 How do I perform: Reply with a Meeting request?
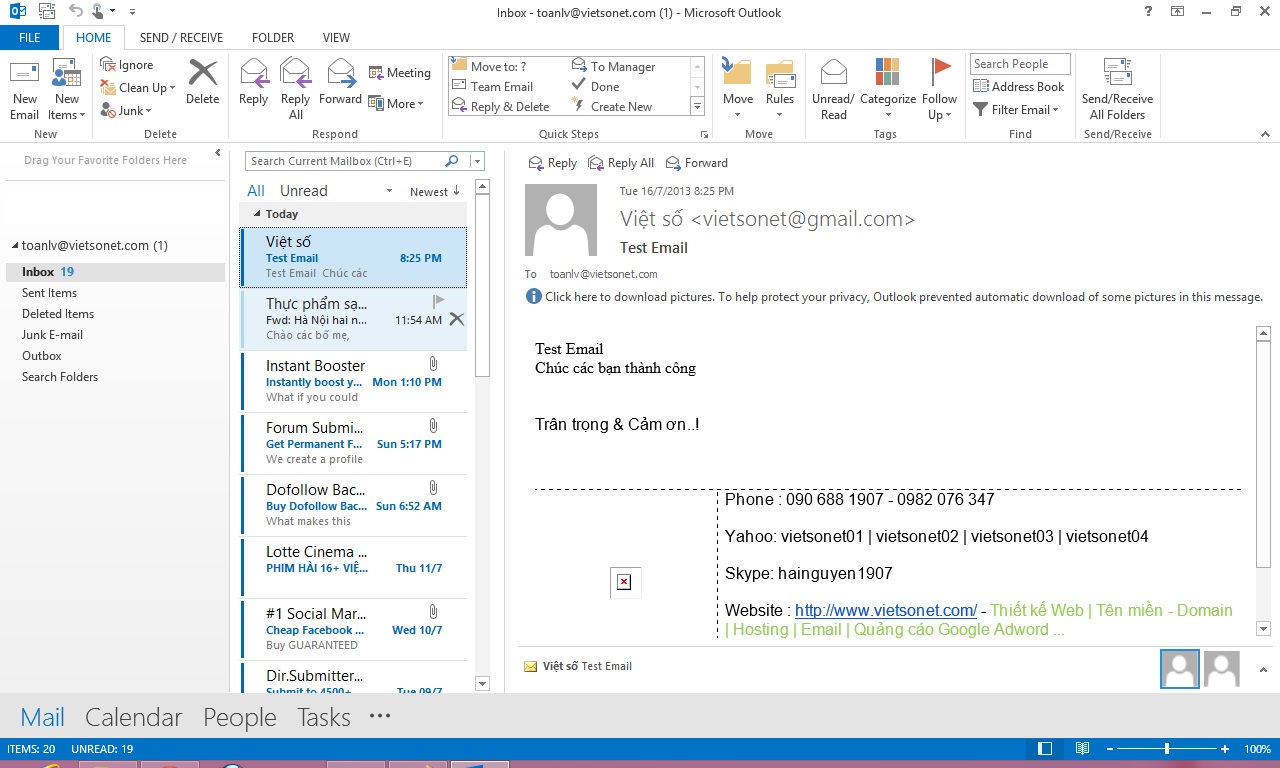(399, 73)
